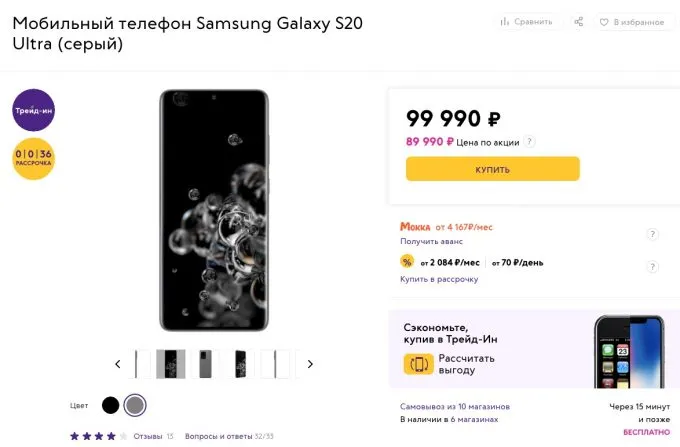Click the purple Трейд-ин badge

(x=33, y=111)
